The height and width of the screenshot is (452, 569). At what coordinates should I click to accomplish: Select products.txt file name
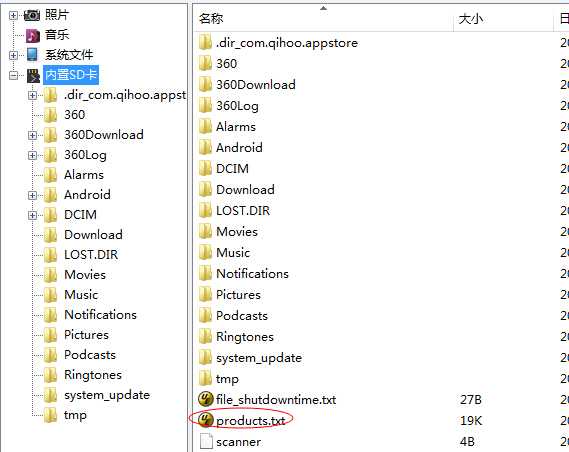point(251,421)
